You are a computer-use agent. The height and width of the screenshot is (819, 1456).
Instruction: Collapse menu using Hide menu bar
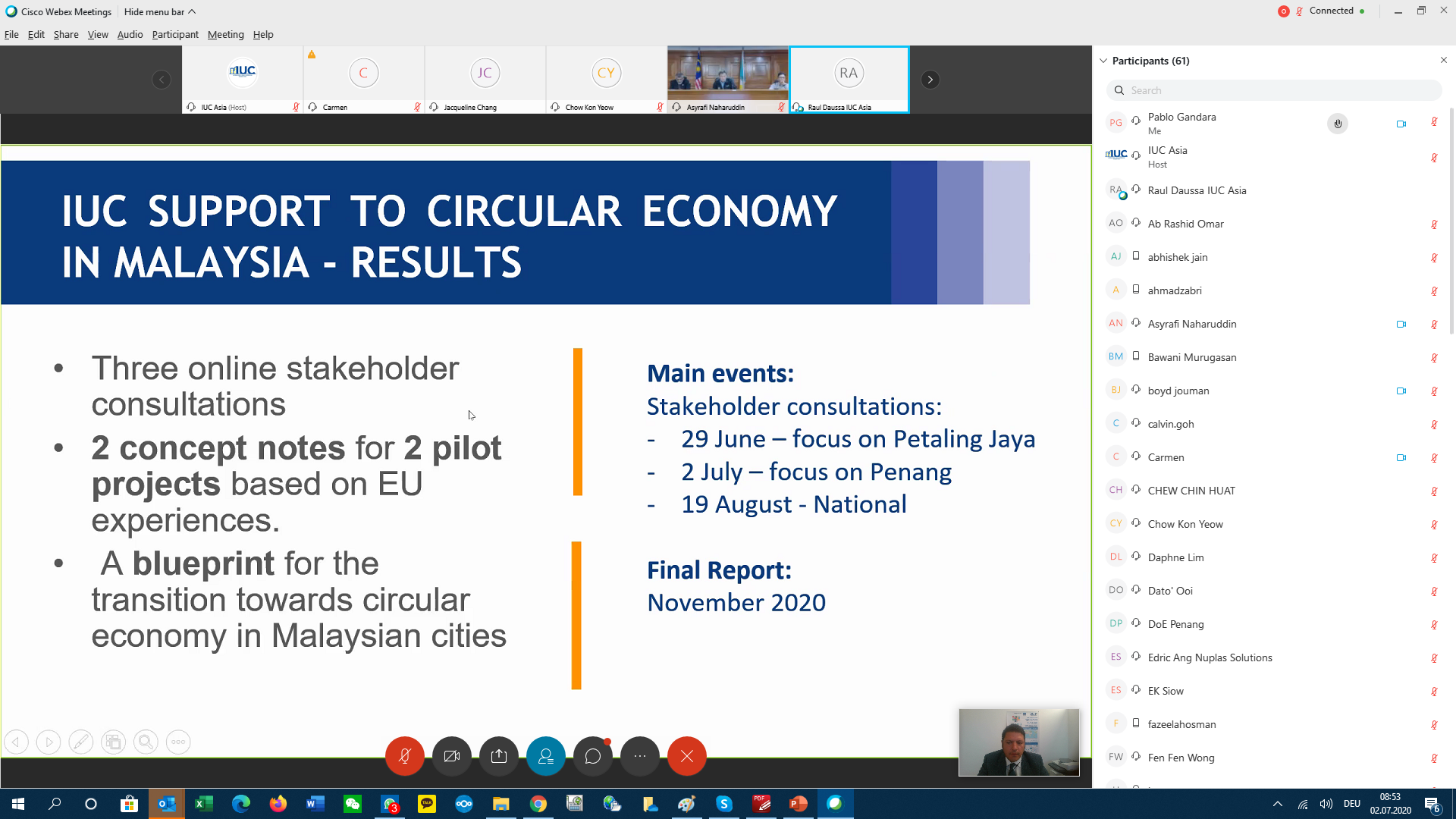[159, 11]
